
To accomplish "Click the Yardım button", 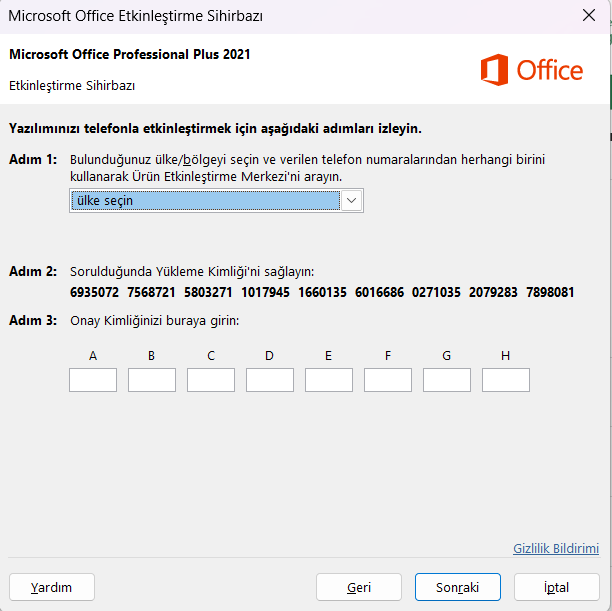I will tap(52, 587).
